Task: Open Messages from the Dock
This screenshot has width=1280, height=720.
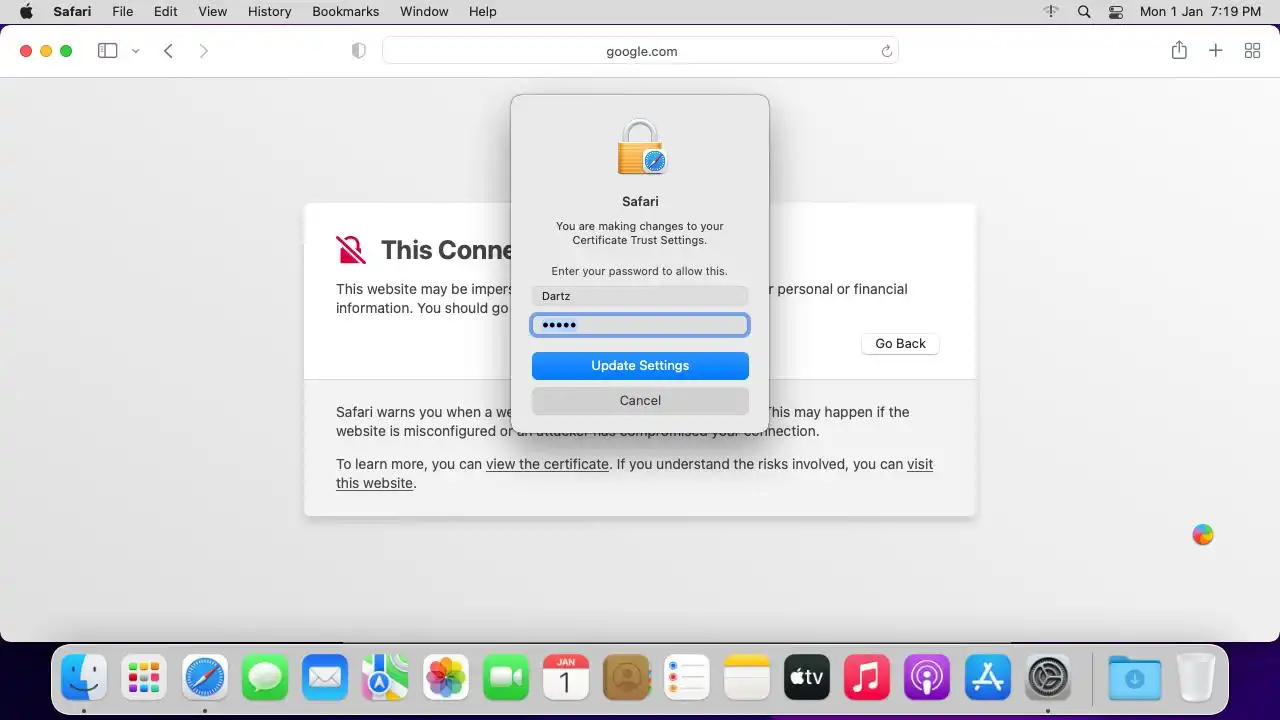Action: click(265, 678)
